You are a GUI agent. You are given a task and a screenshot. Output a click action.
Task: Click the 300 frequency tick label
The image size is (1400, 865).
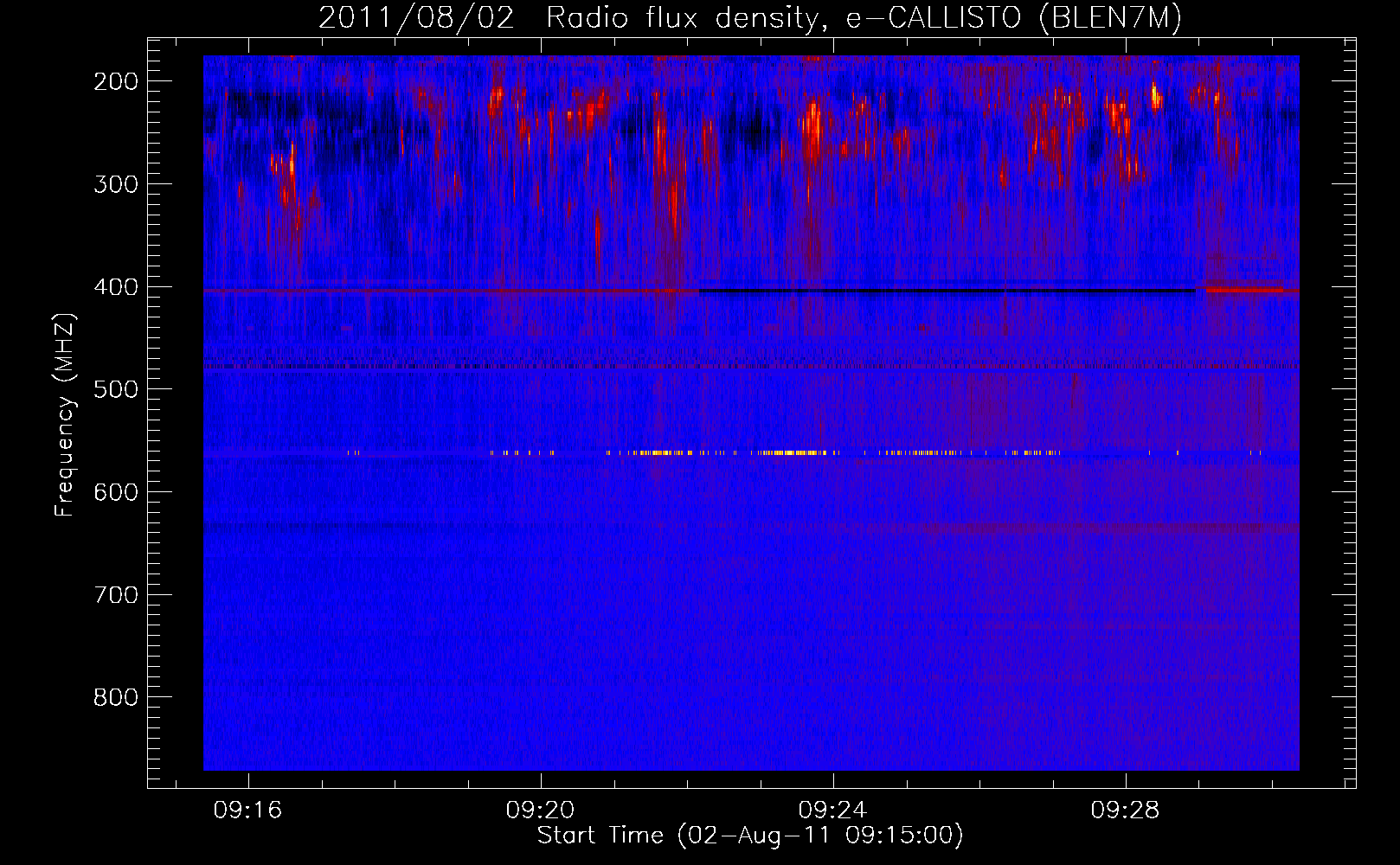coord(116,184)
